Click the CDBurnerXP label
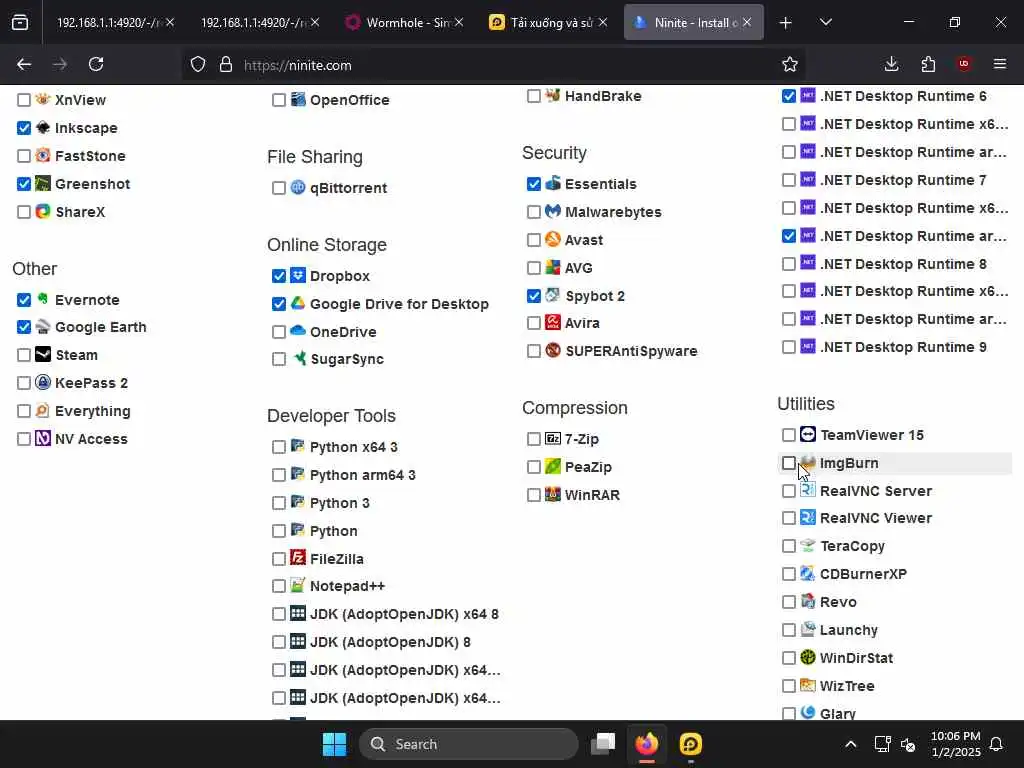The height and width of the screenshot is (768, 1024). (863, 574)
